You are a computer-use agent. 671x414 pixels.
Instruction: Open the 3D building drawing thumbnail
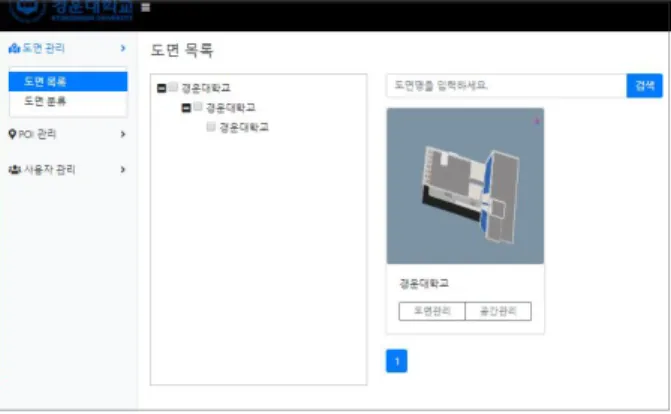[465, 186]
